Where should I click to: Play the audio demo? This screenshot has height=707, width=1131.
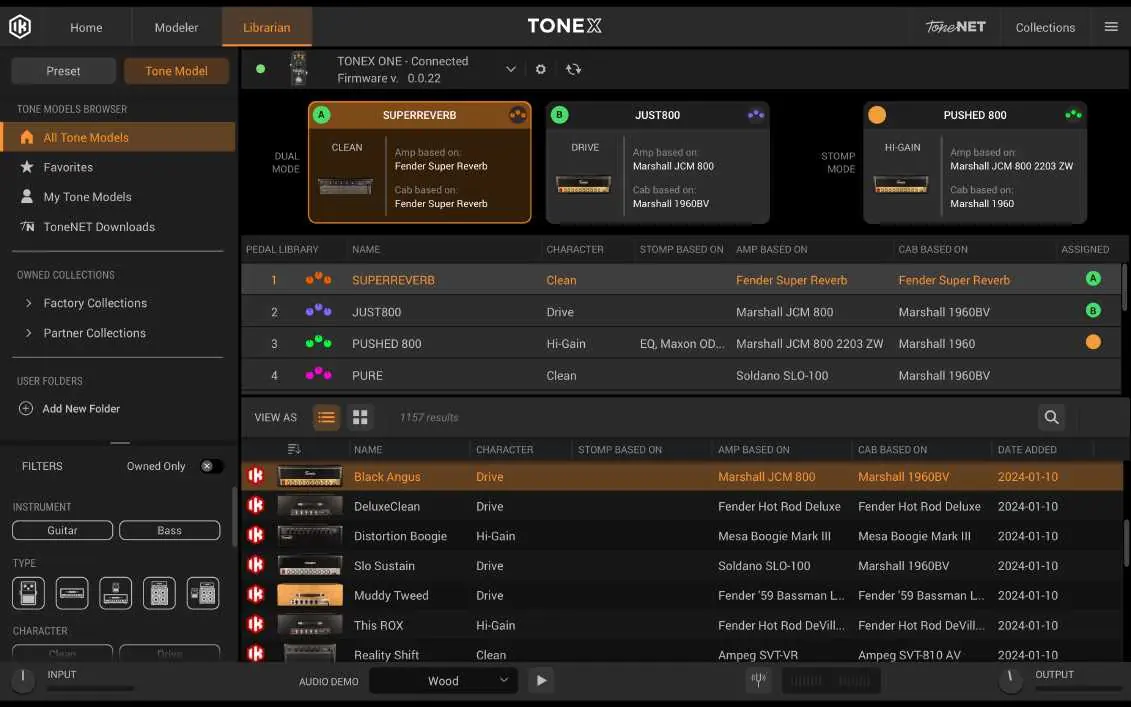pyautogui.click(x=541, y=680)
